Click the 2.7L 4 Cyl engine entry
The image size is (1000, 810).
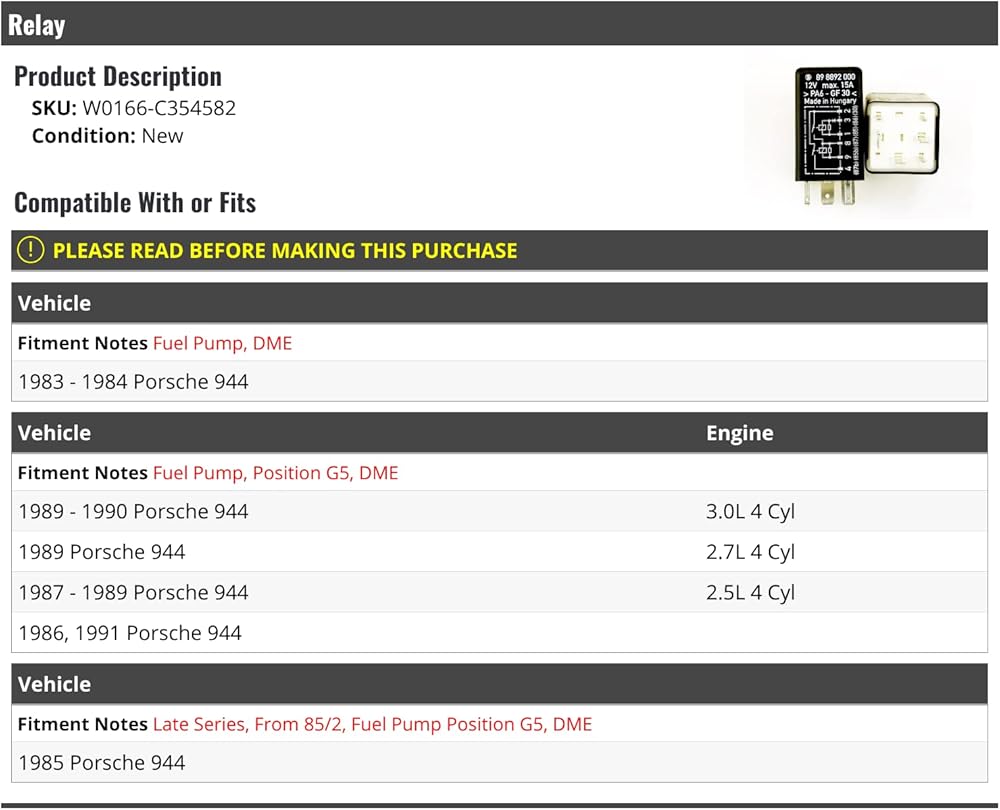pos(750,552)
